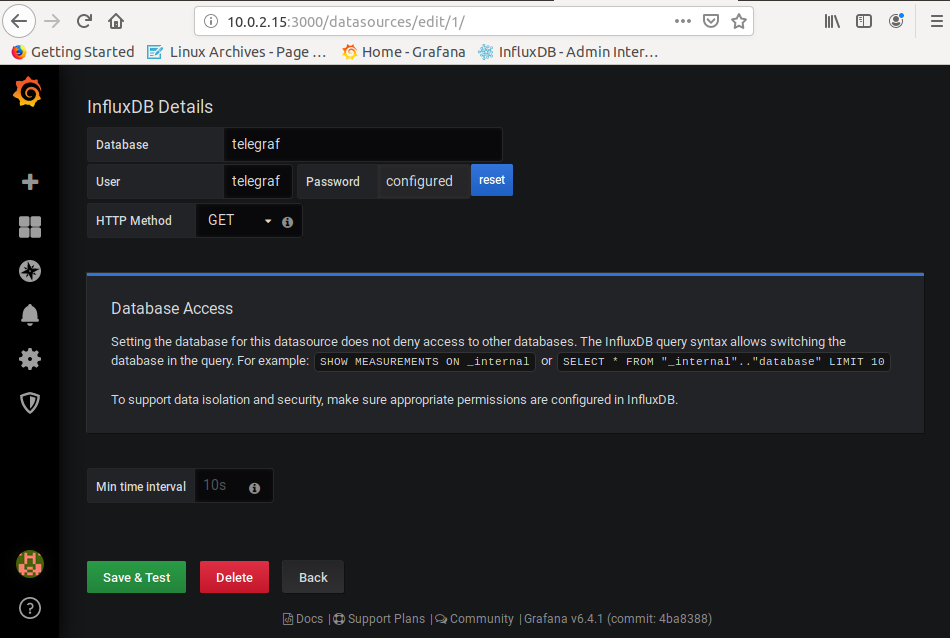Click the Grafana v6.4.1 version text
The image size is (950, 638).
tap(617, 619)
